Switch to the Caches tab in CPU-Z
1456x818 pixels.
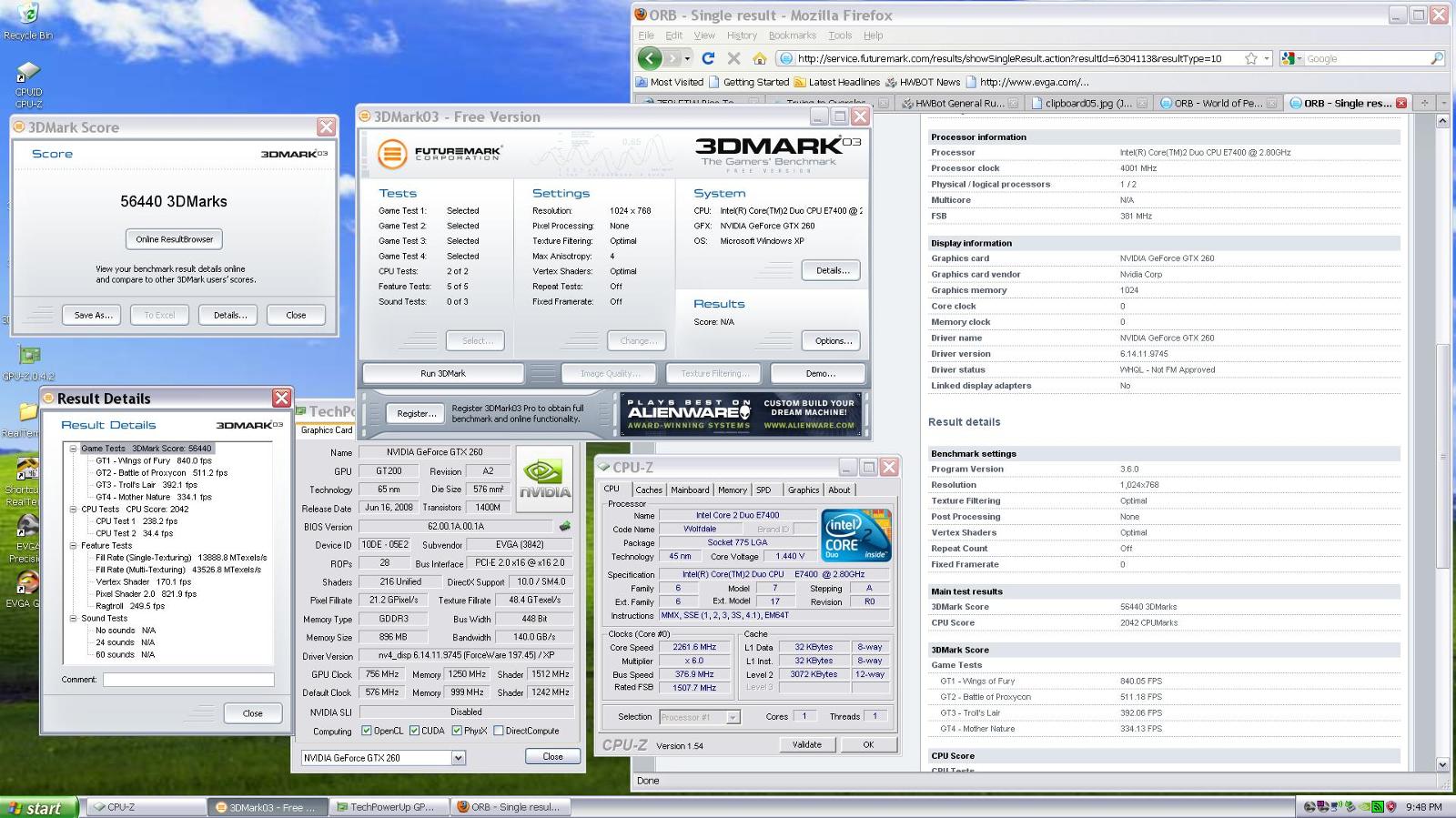click(x=649, y=490)
